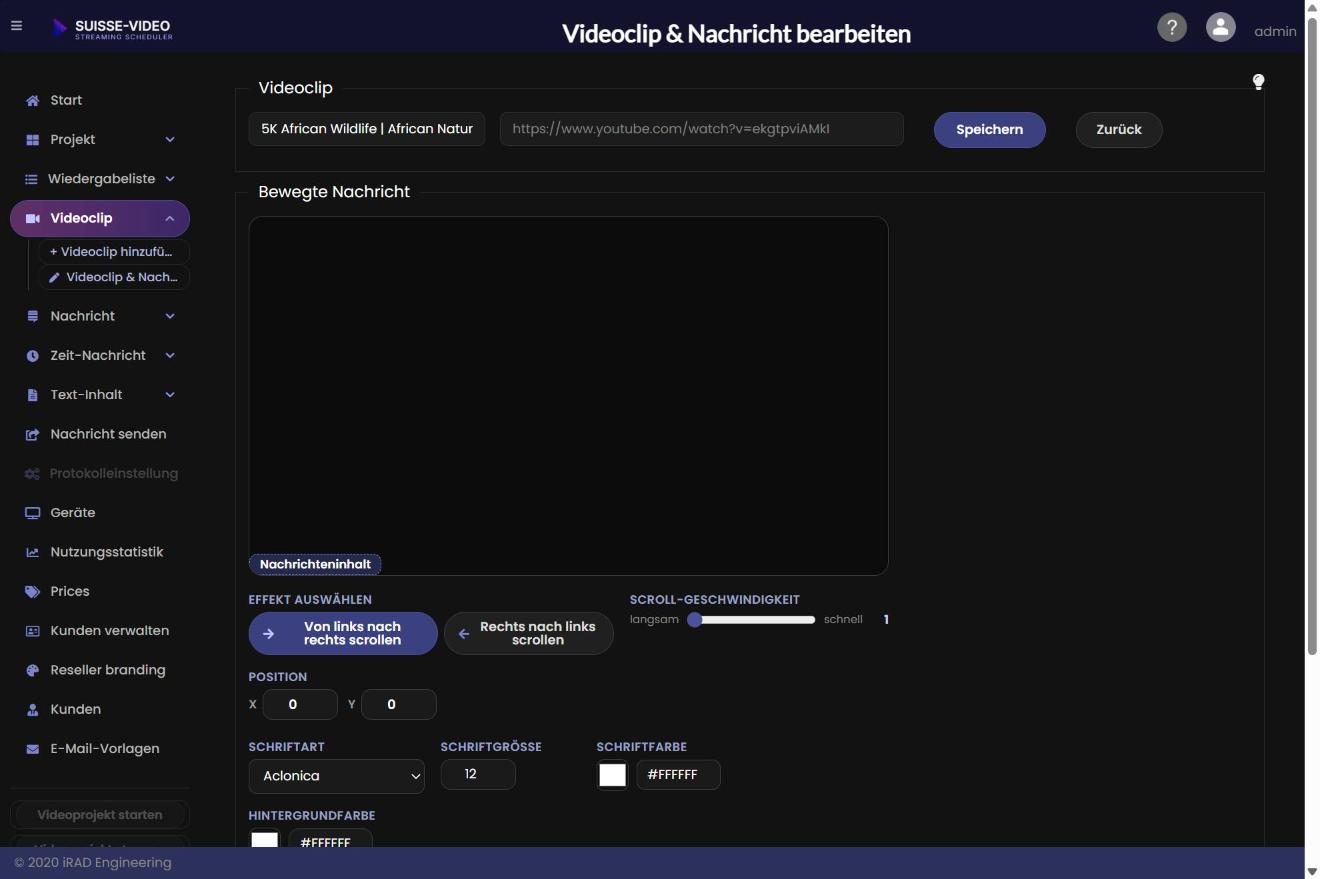Click the Nachrichteninhalt tag
The image size is (1320, 879).
(x=315, y=565)
